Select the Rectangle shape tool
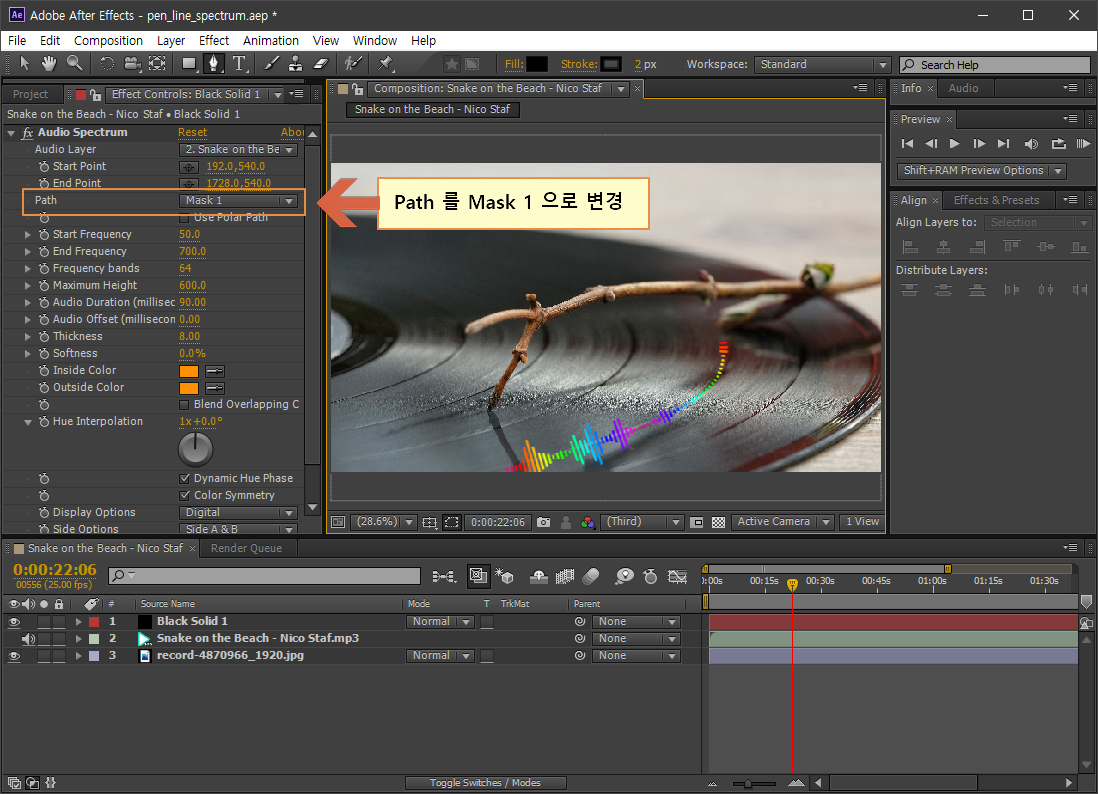Image resolution: width=1098 pixels, height=794 pixels. (x=189, y=64)
